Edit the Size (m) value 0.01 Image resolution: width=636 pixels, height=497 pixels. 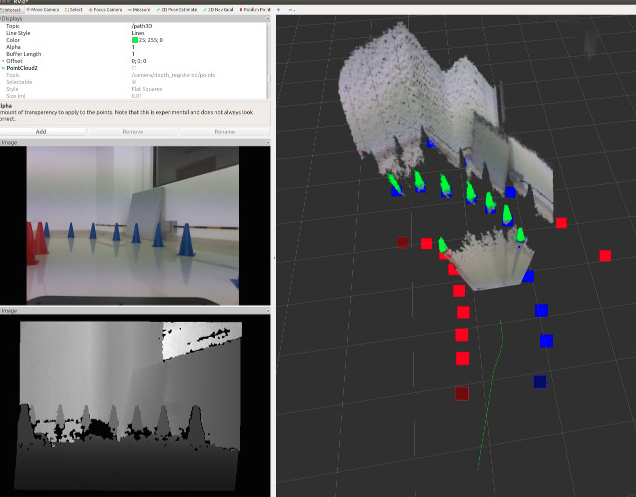[136, 96]
